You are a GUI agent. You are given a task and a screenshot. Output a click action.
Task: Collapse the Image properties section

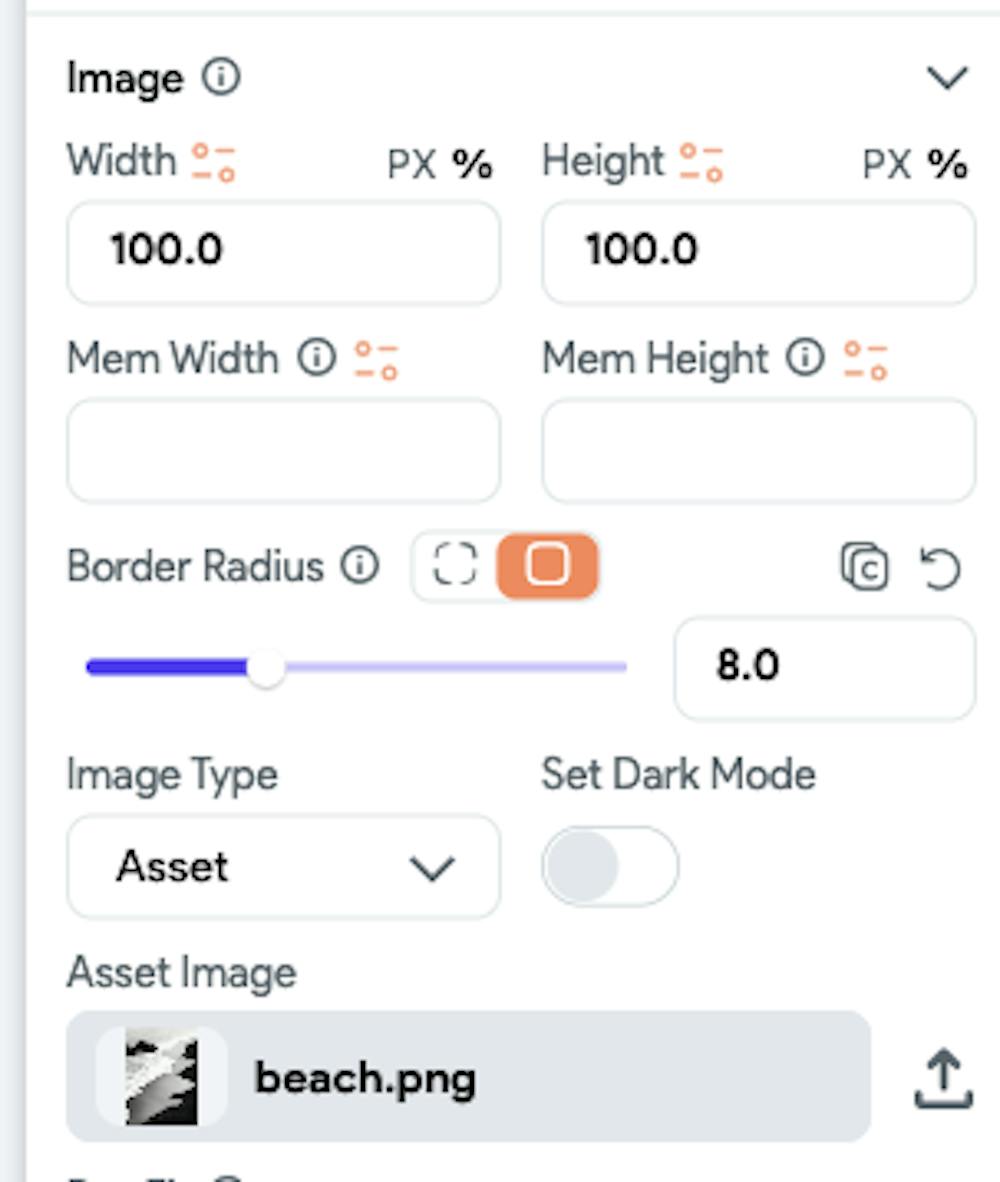click(x=947, y=78)
